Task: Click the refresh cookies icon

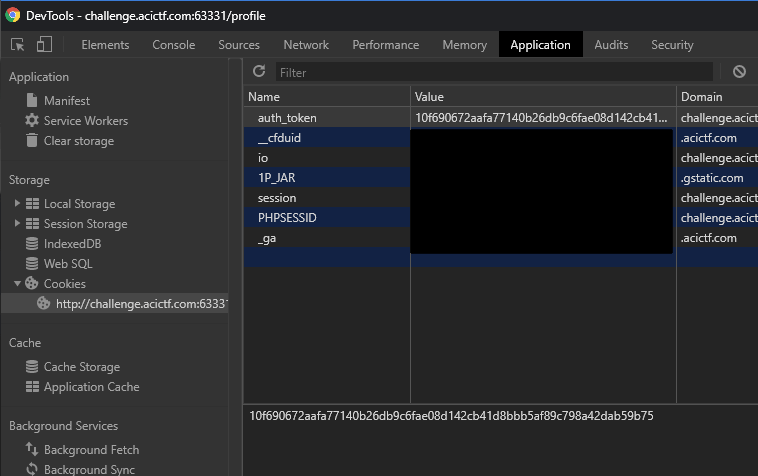Action: click(259, 72)
